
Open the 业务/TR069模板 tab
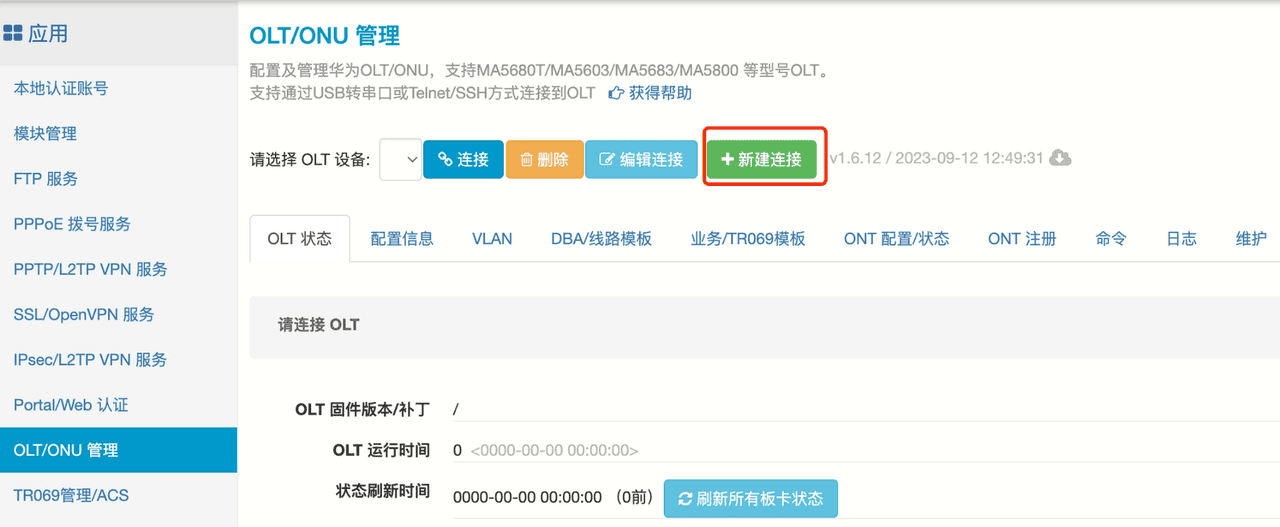747,239
